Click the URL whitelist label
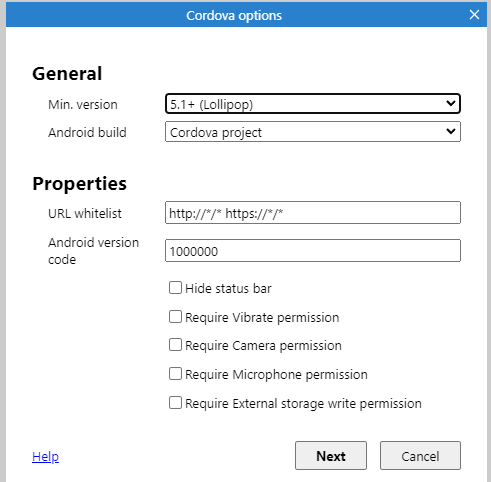Image resolution: width=491 pixels, height=482 pixels. pyautogui.click(x=85, y=213)
